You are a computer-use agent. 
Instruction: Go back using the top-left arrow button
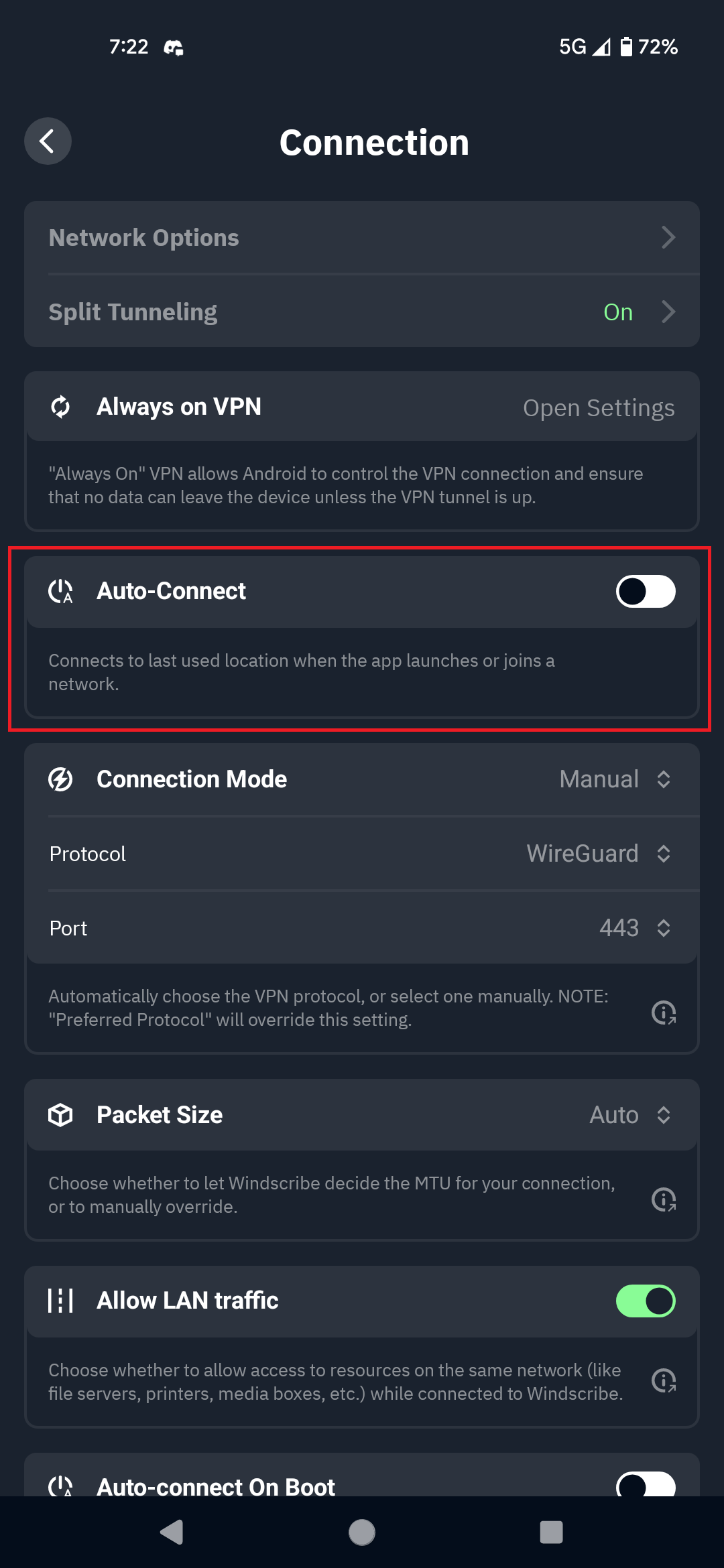tap(48, 141)
